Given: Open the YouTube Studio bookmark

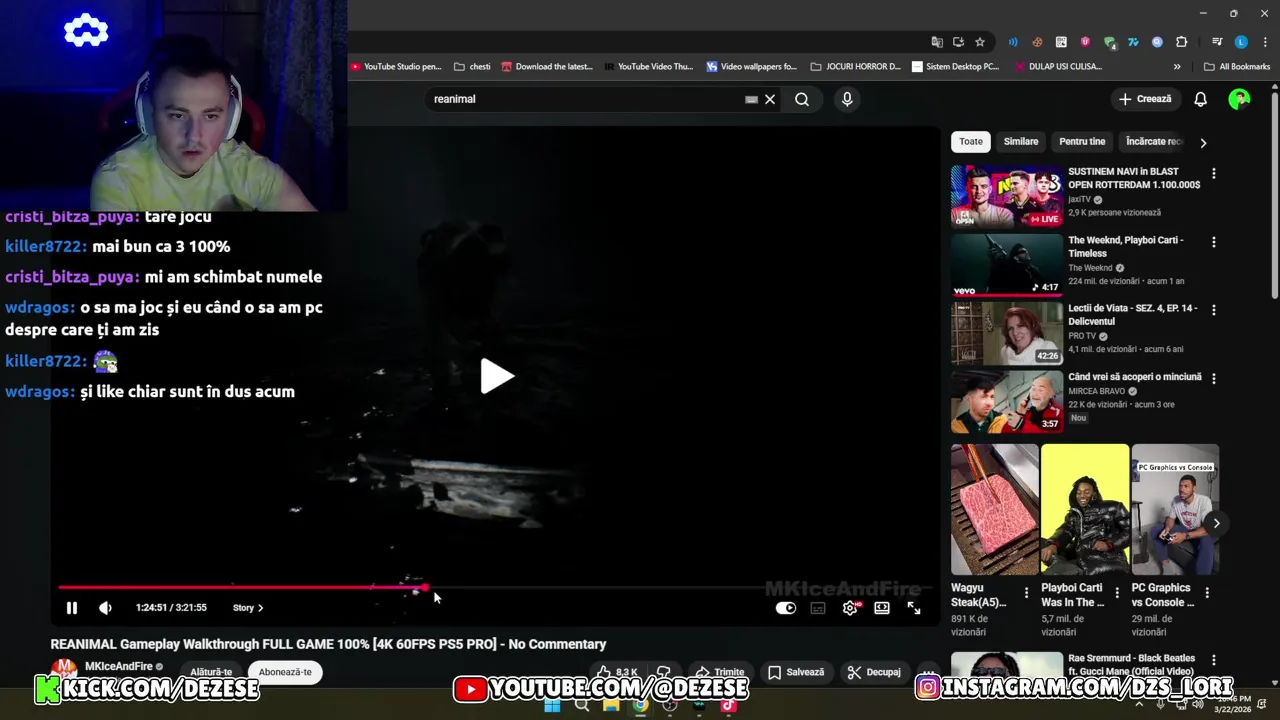Looking at the screenshot, I should 396,67.
